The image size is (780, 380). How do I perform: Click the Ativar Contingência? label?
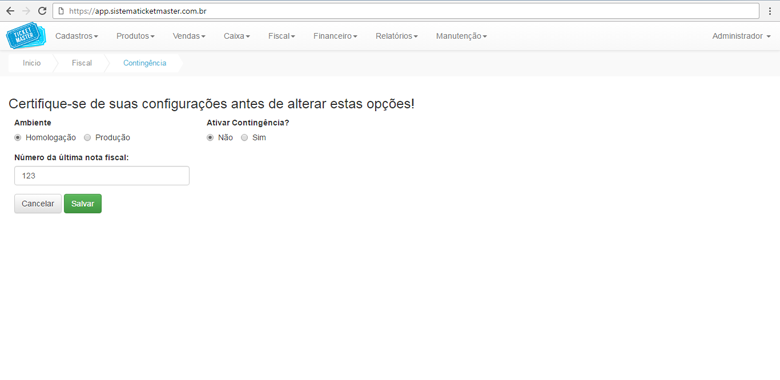coord(248,123)
